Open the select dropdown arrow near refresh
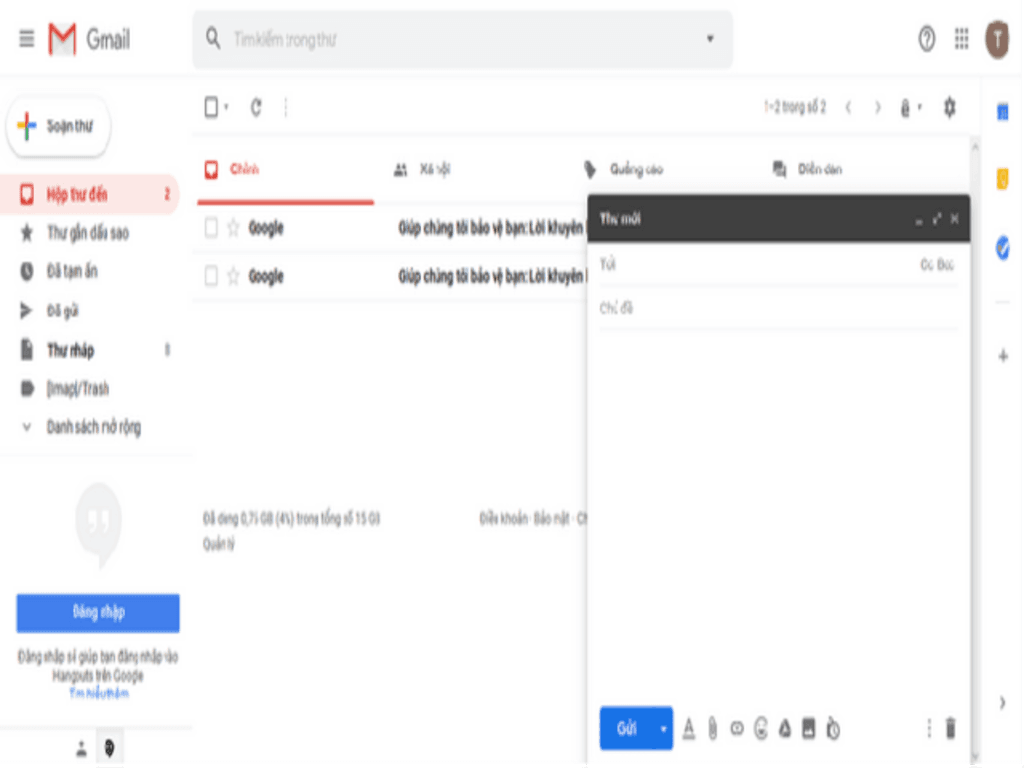 click(224, 107)
